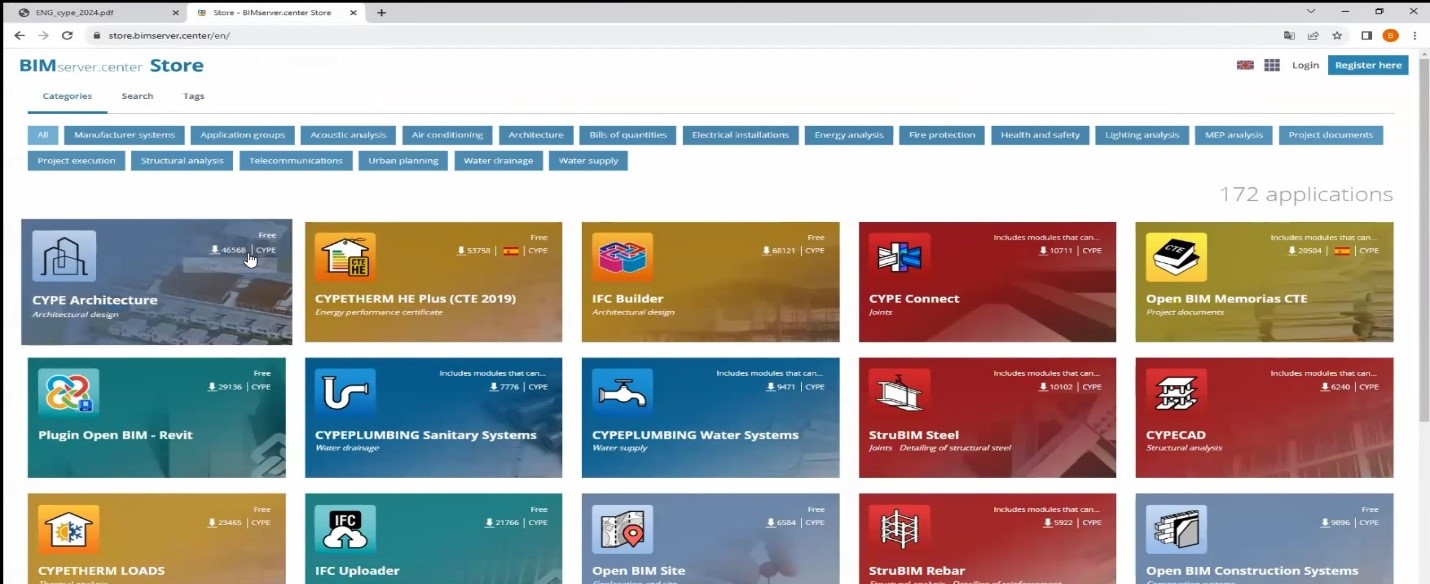Click the '46568' download count on CYPE Architecture
This screenshot has height=584, width=1430.
pos(233,250)
